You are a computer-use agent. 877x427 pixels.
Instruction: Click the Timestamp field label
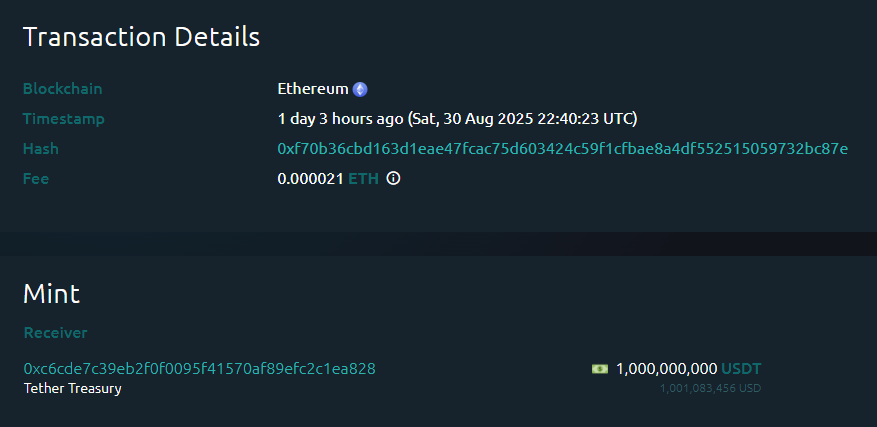(x=64, y=119)
